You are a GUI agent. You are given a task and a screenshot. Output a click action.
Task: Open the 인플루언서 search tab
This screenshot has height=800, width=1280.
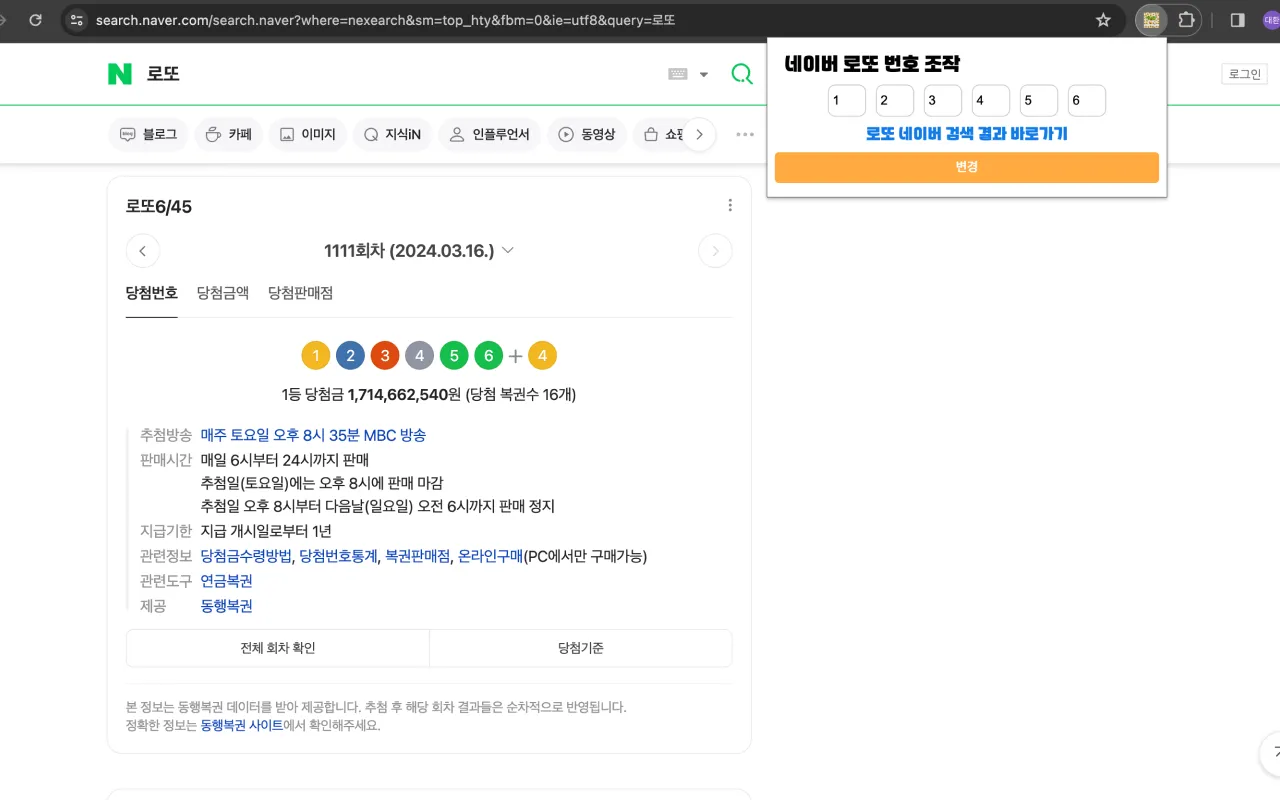(x=489, y=134)
